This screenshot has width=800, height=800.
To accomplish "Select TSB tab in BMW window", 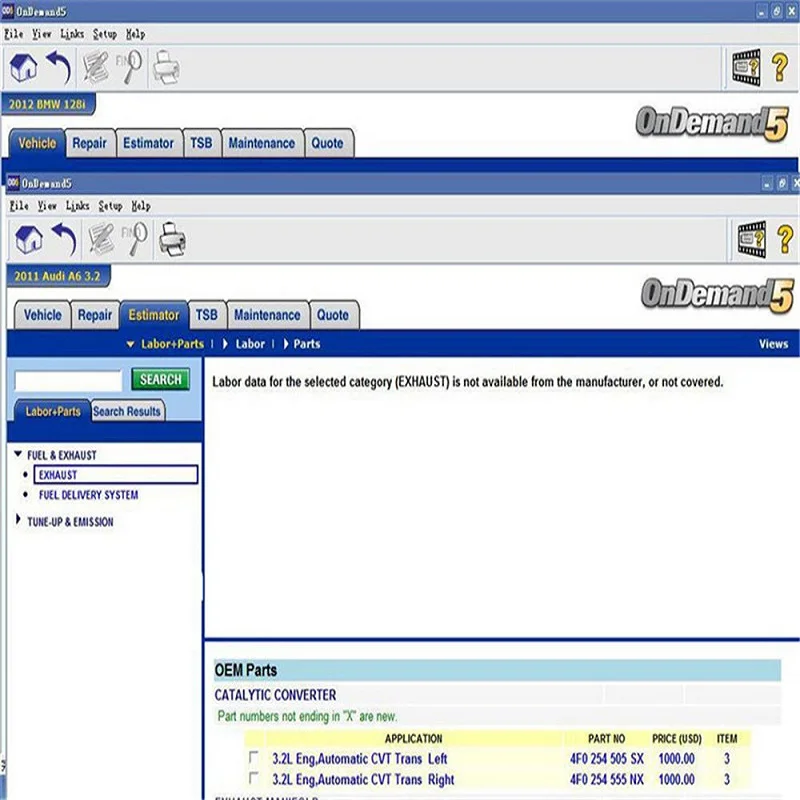I will (202, 143).
